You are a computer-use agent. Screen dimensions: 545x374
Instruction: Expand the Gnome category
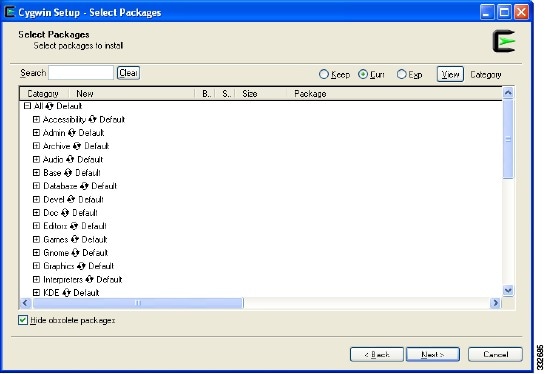[36, 252]
